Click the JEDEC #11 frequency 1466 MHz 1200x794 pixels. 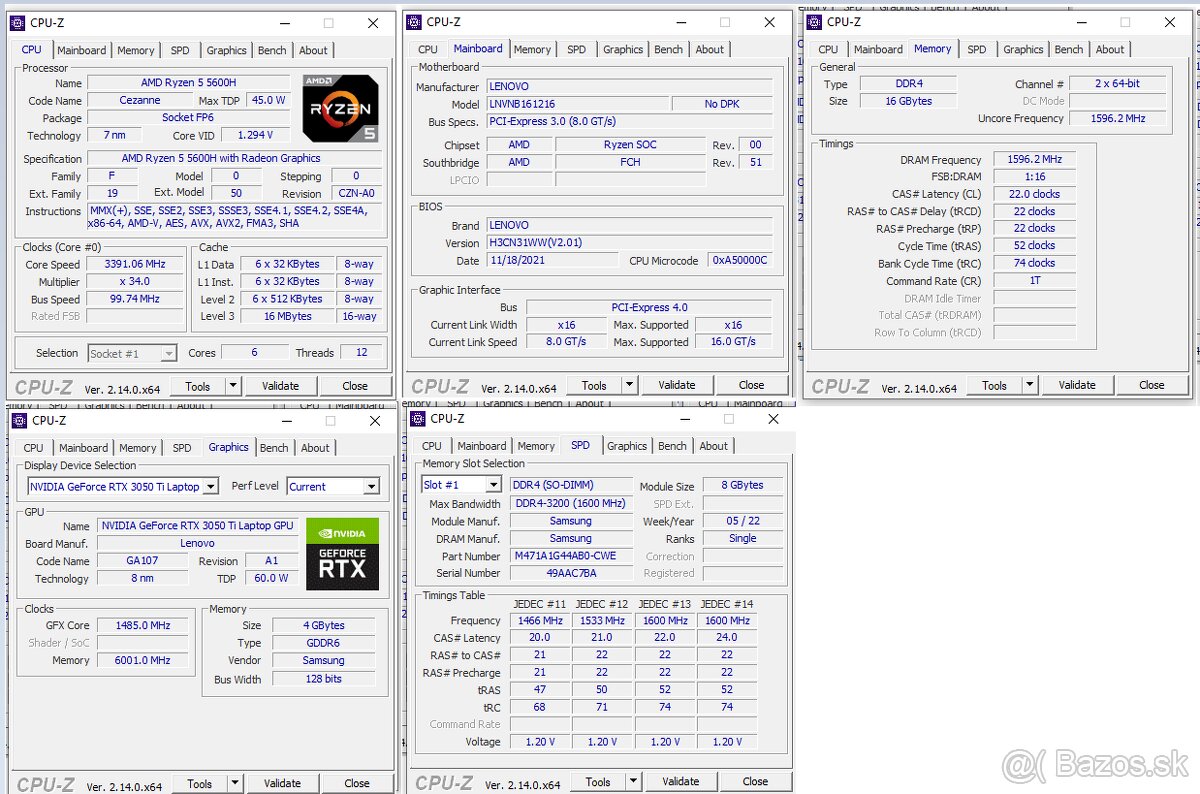pyautogui.click(x=540, y=620)
